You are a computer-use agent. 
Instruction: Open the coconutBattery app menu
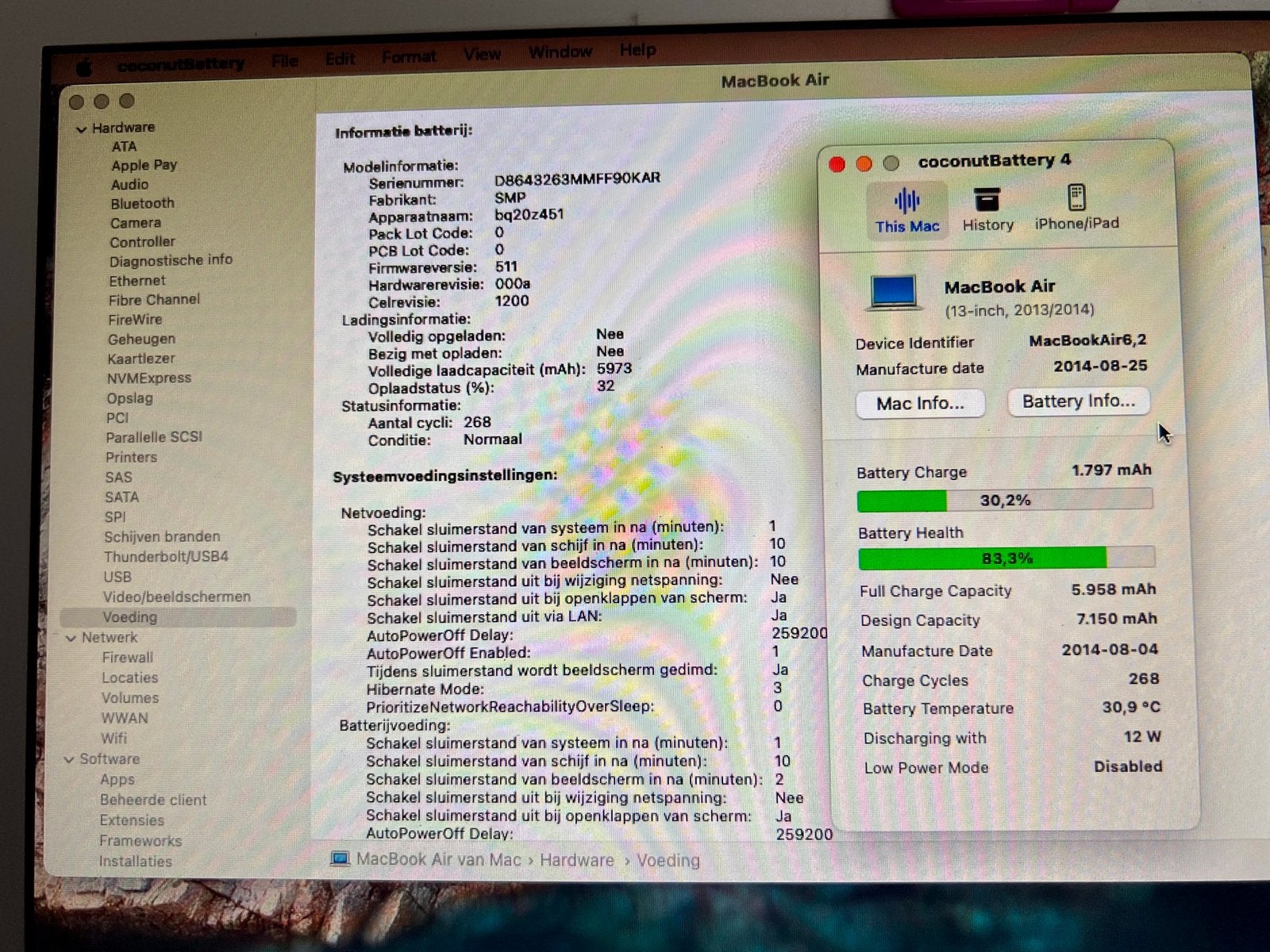pyautogui.click(x=181, y=65)
